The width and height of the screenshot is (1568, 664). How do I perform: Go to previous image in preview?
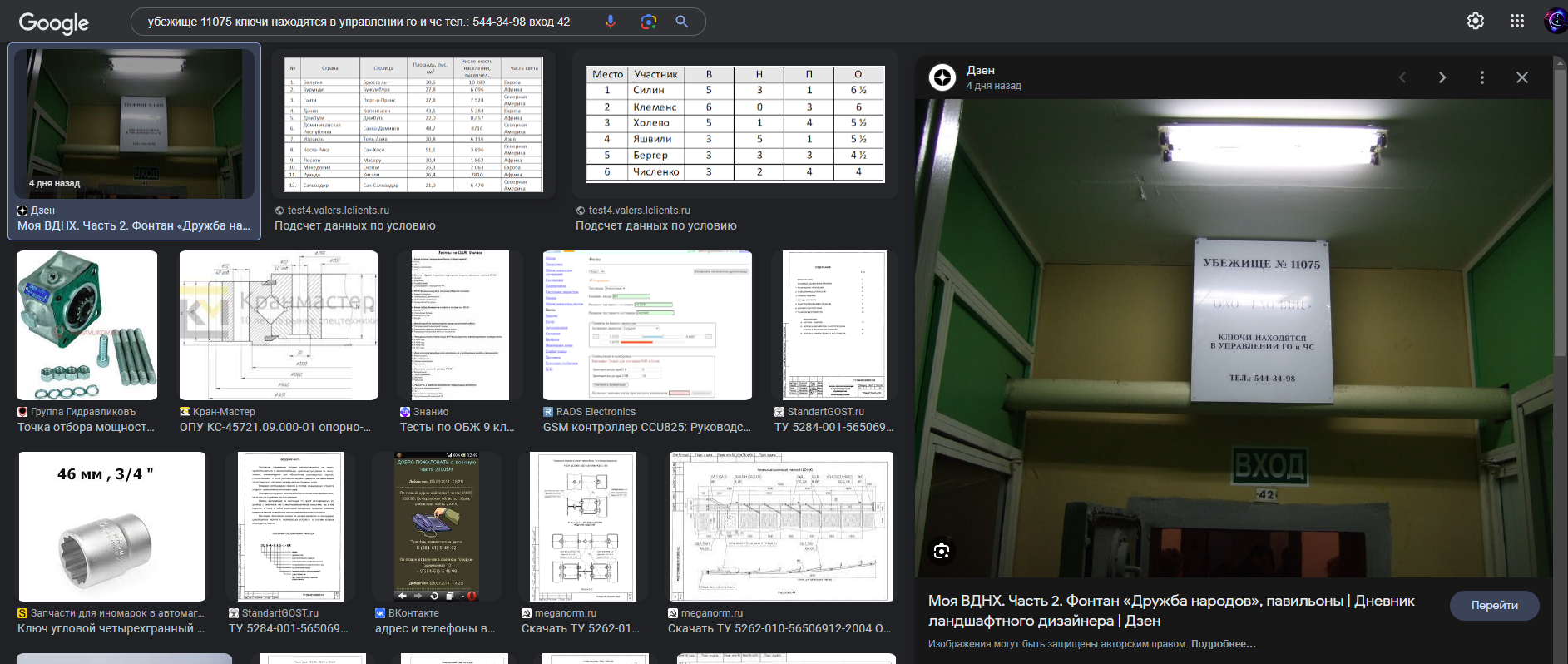coord(1402,77)
